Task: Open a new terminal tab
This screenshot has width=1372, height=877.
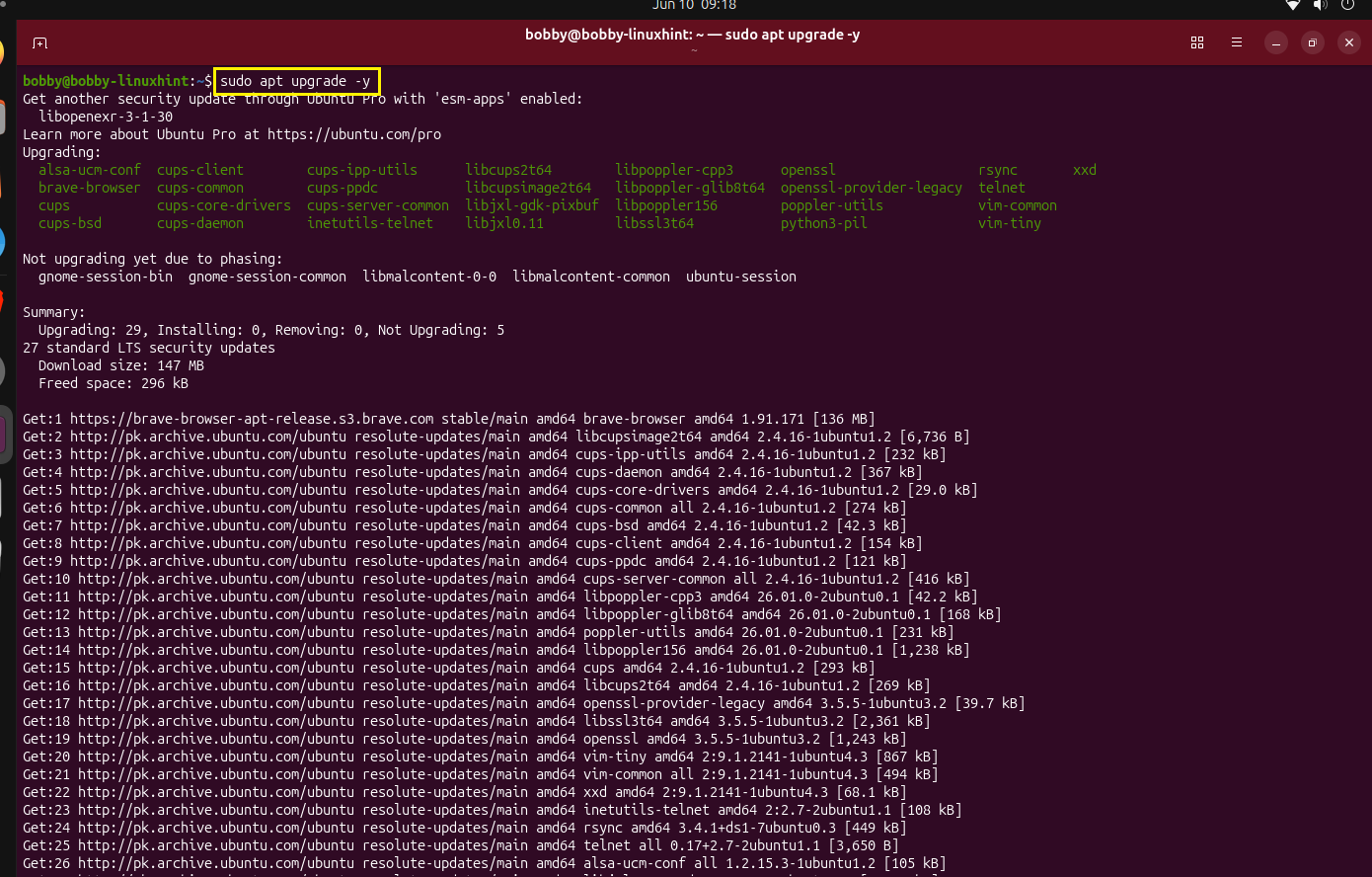Action: (39, 42)
